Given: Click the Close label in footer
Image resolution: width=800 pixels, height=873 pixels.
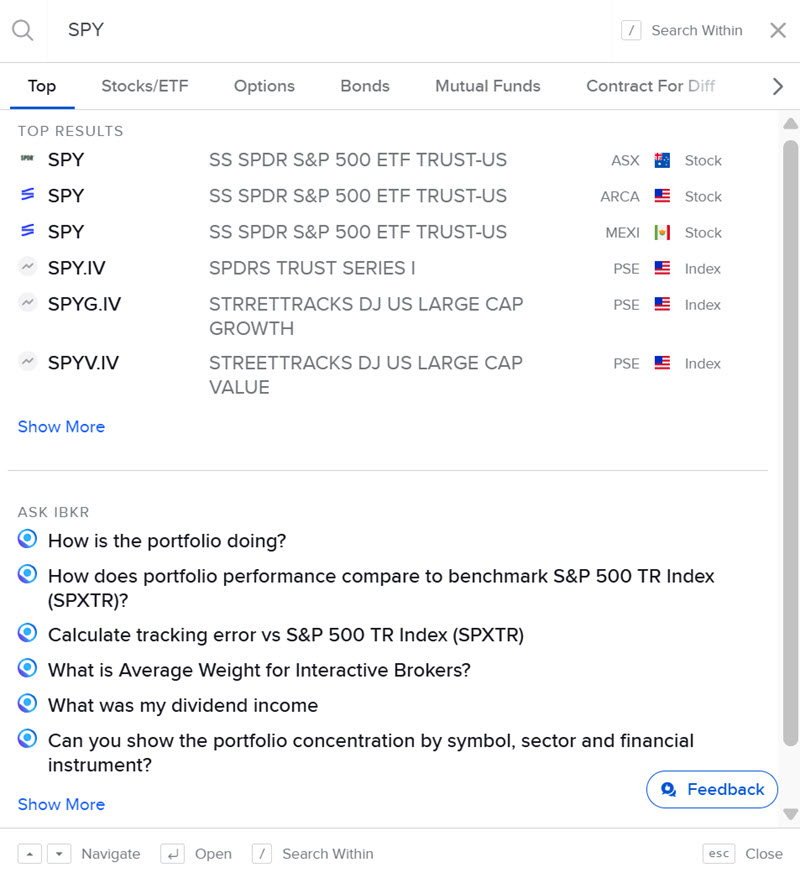Looking at the screenshot, I should click(x=764, y=854).
